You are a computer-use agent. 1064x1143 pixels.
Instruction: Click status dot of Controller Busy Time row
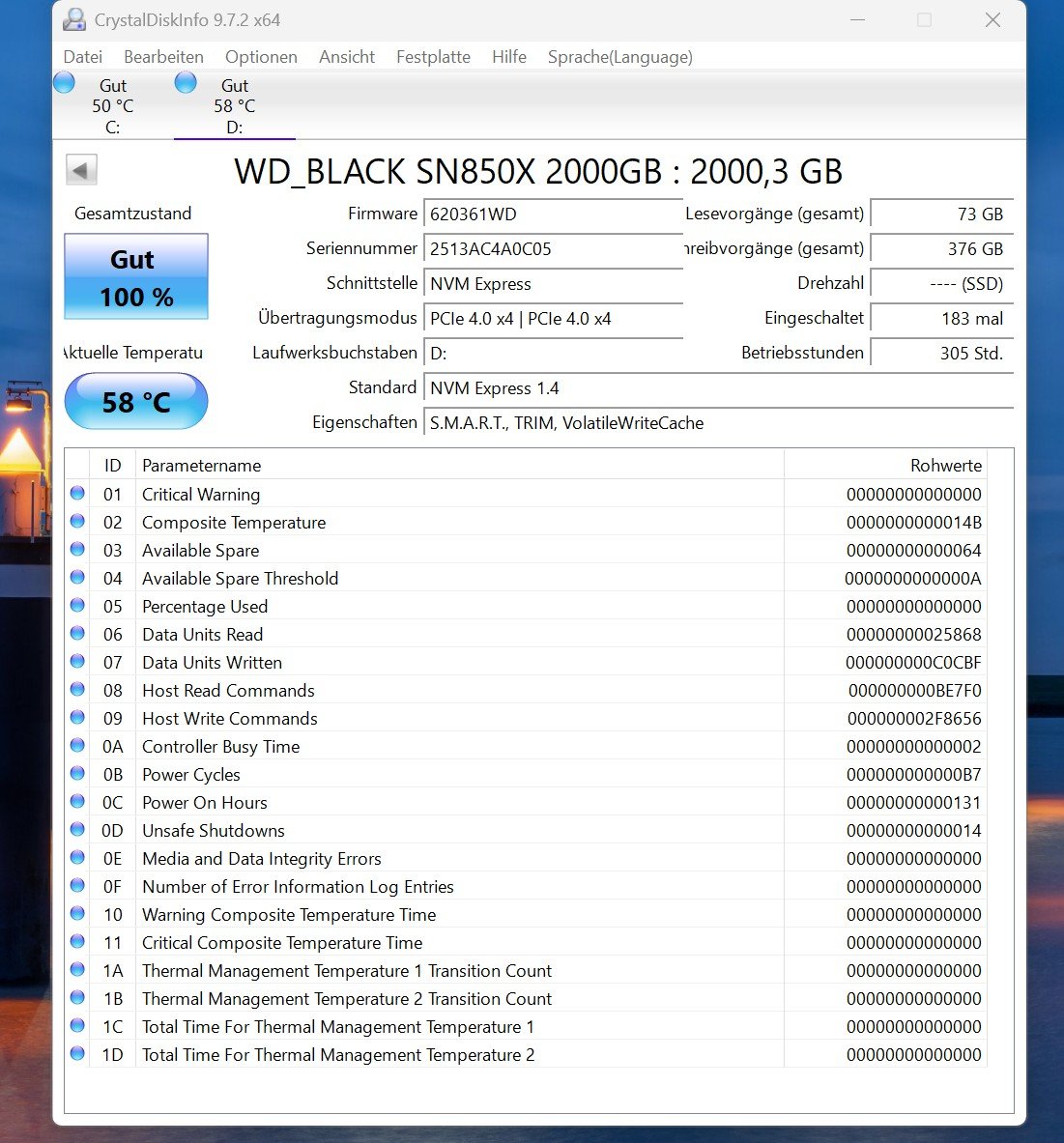click(x=77, y=746)
